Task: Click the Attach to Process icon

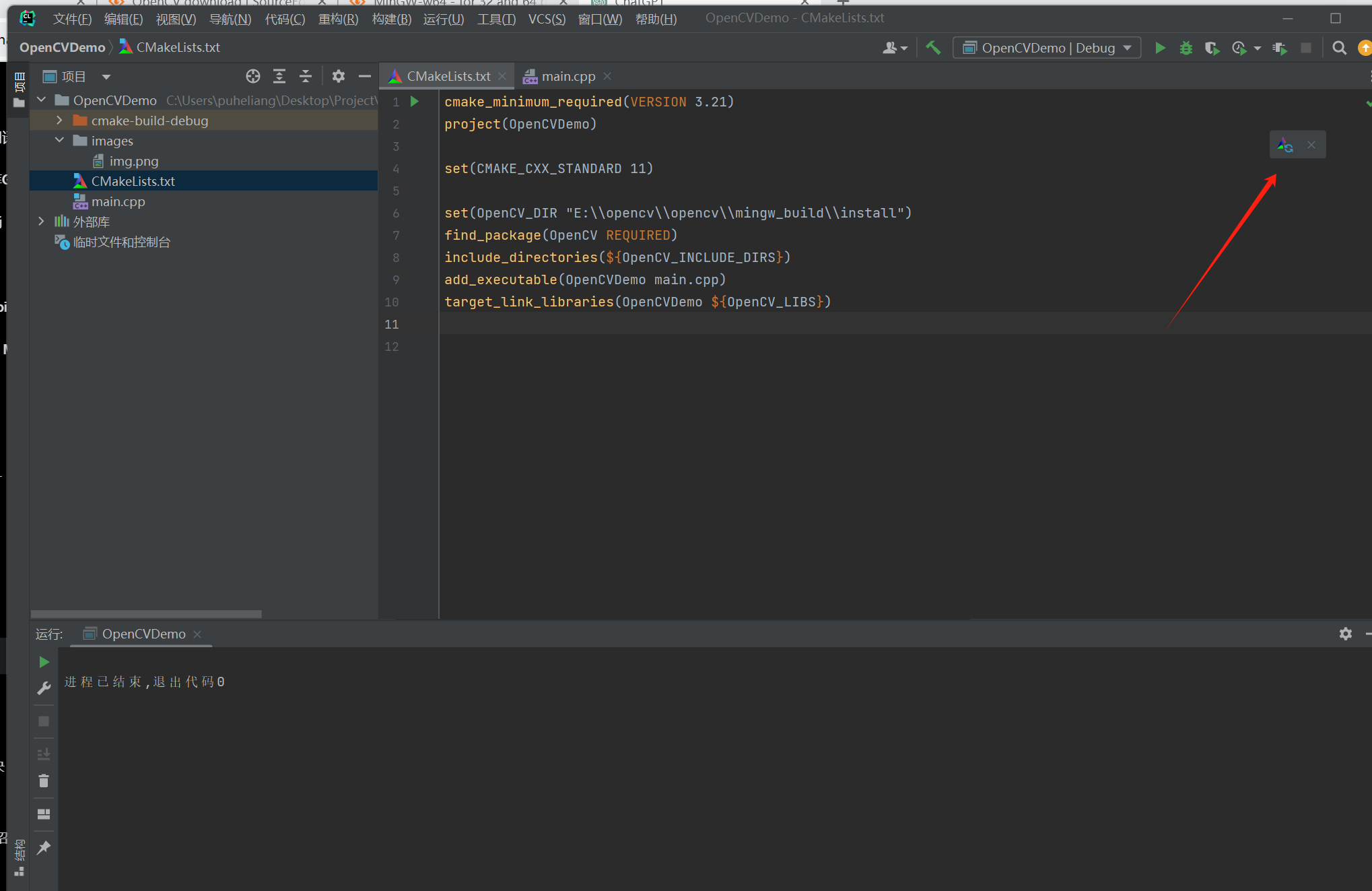Action: [1280, 48]
